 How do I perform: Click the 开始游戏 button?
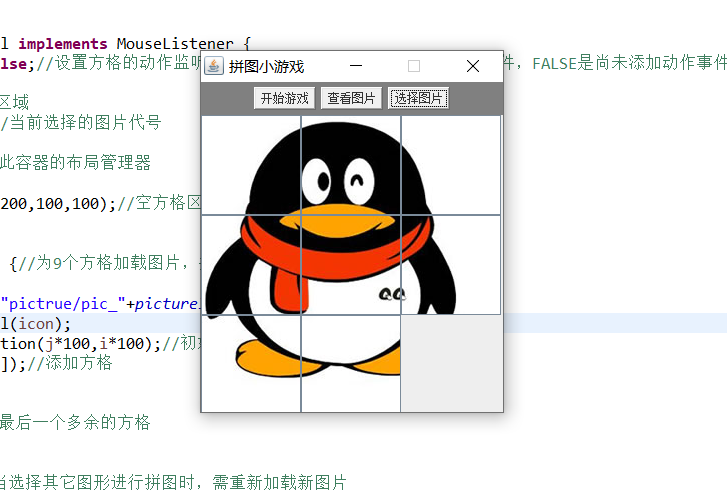[284, 98]
